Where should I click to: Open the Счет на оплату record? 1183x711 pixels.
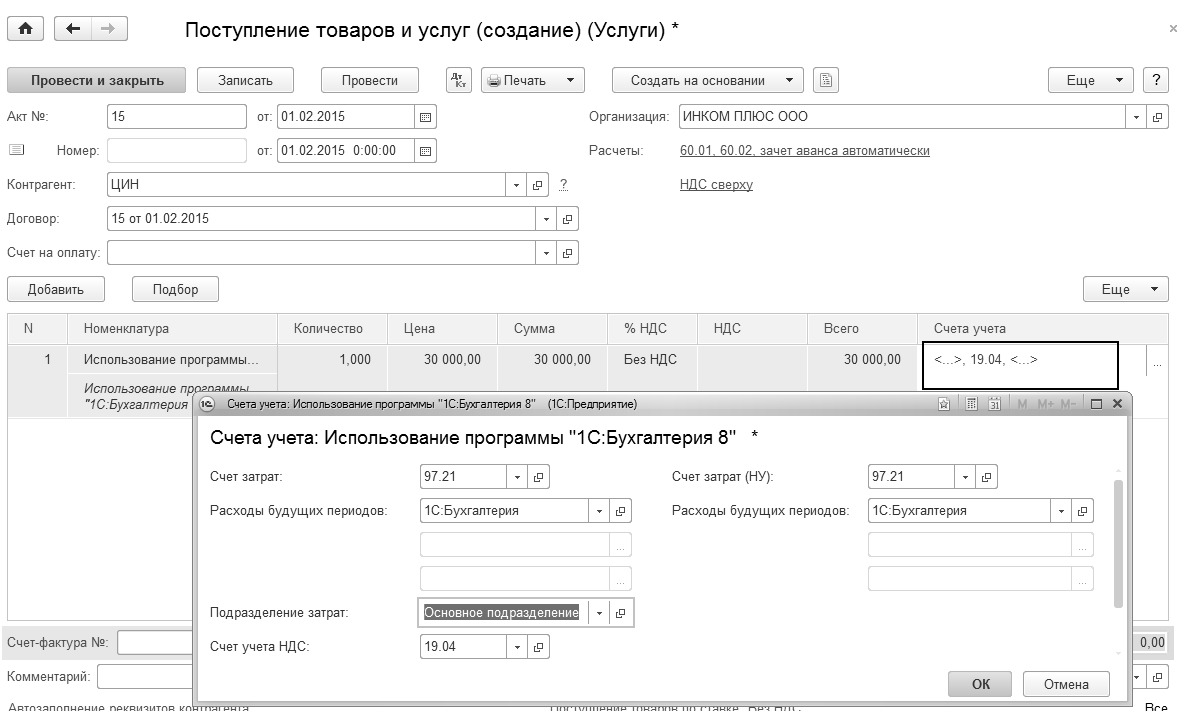pos(567,253)
